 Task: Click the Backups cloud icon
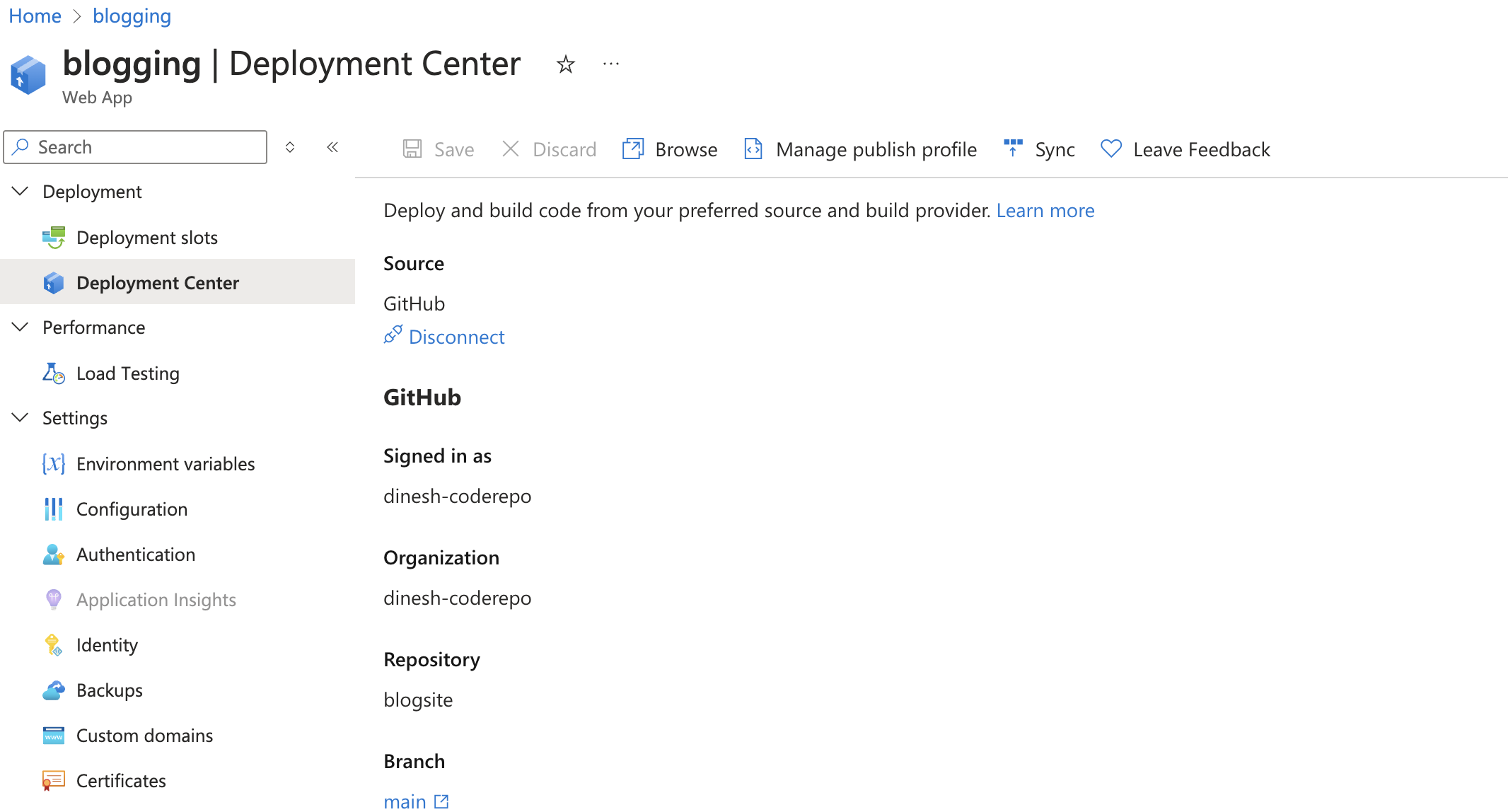click(x=54, y=690)
